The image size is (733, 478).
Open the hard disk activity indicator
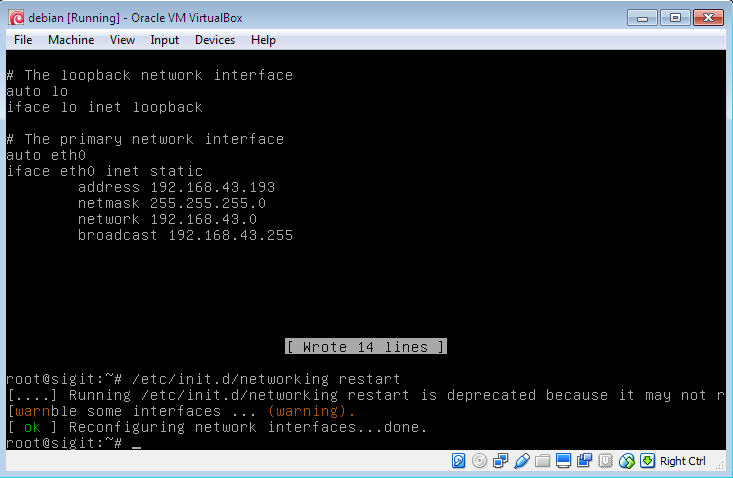click(459, 461)
